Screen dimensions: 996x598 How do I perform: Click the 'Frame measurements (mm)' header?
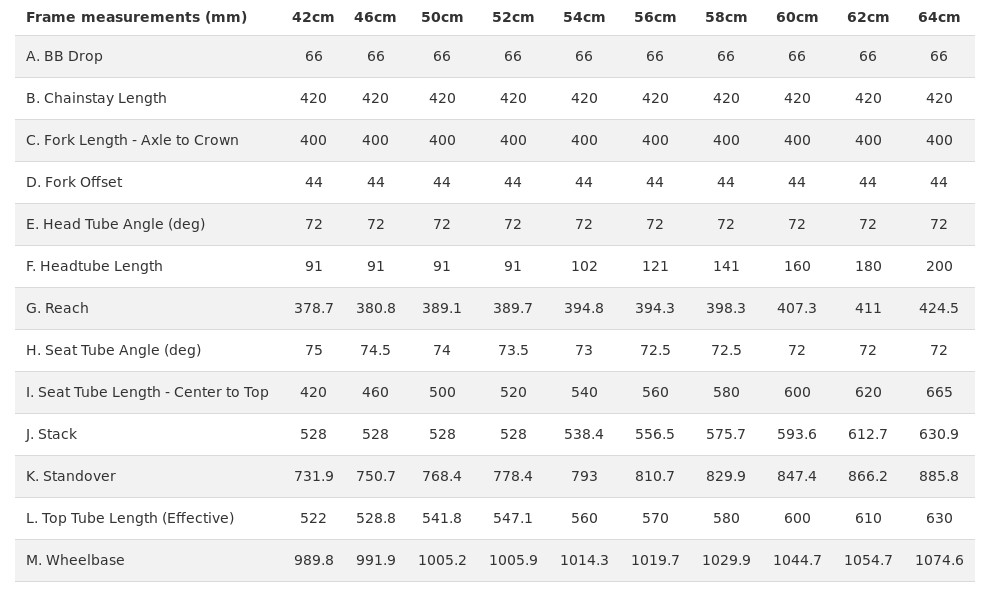coord(137,17)
